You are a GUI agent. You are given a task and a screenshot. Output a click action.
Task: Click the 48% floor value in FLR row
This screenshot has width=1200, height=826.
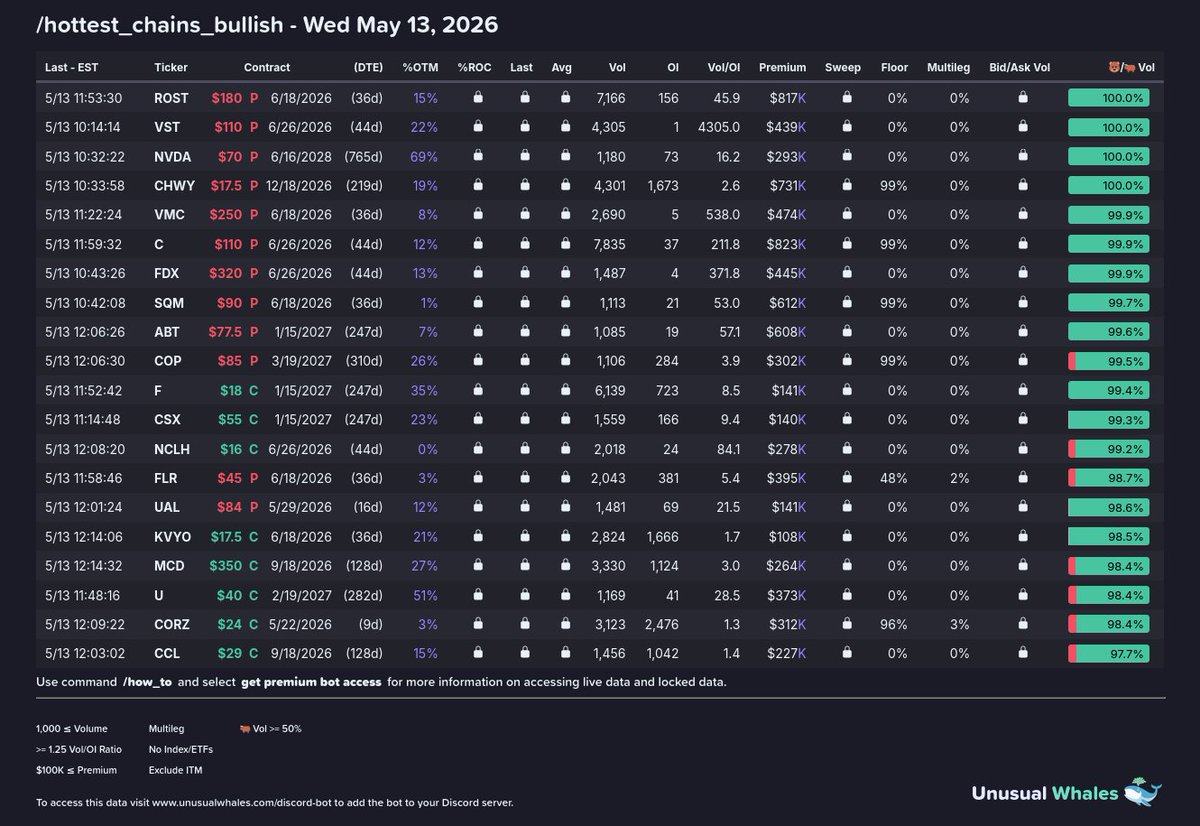coord(894,477)
